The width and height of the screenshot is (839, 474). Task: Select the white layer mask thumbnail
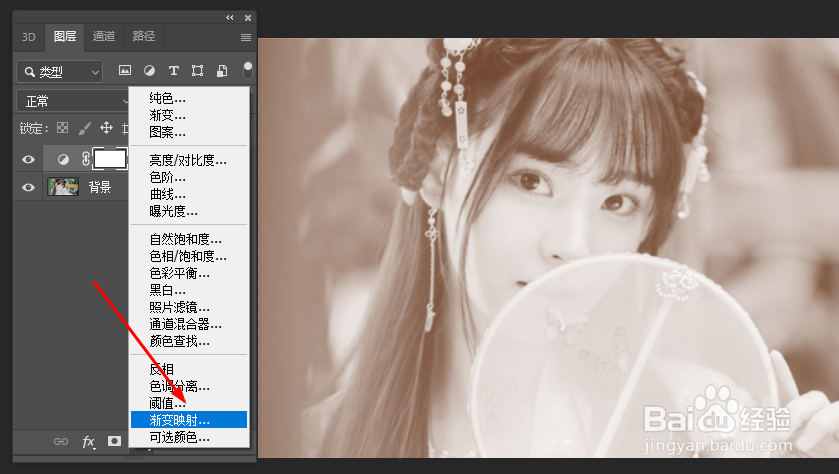110,159
